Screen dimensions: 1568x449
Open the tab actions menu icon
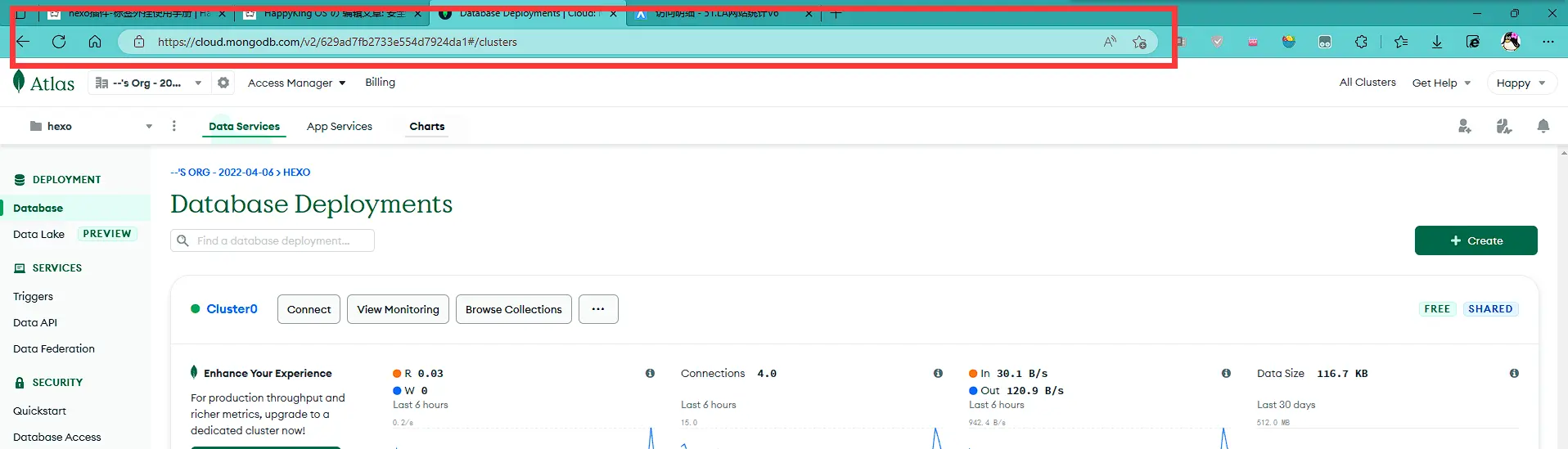(21, 13)
